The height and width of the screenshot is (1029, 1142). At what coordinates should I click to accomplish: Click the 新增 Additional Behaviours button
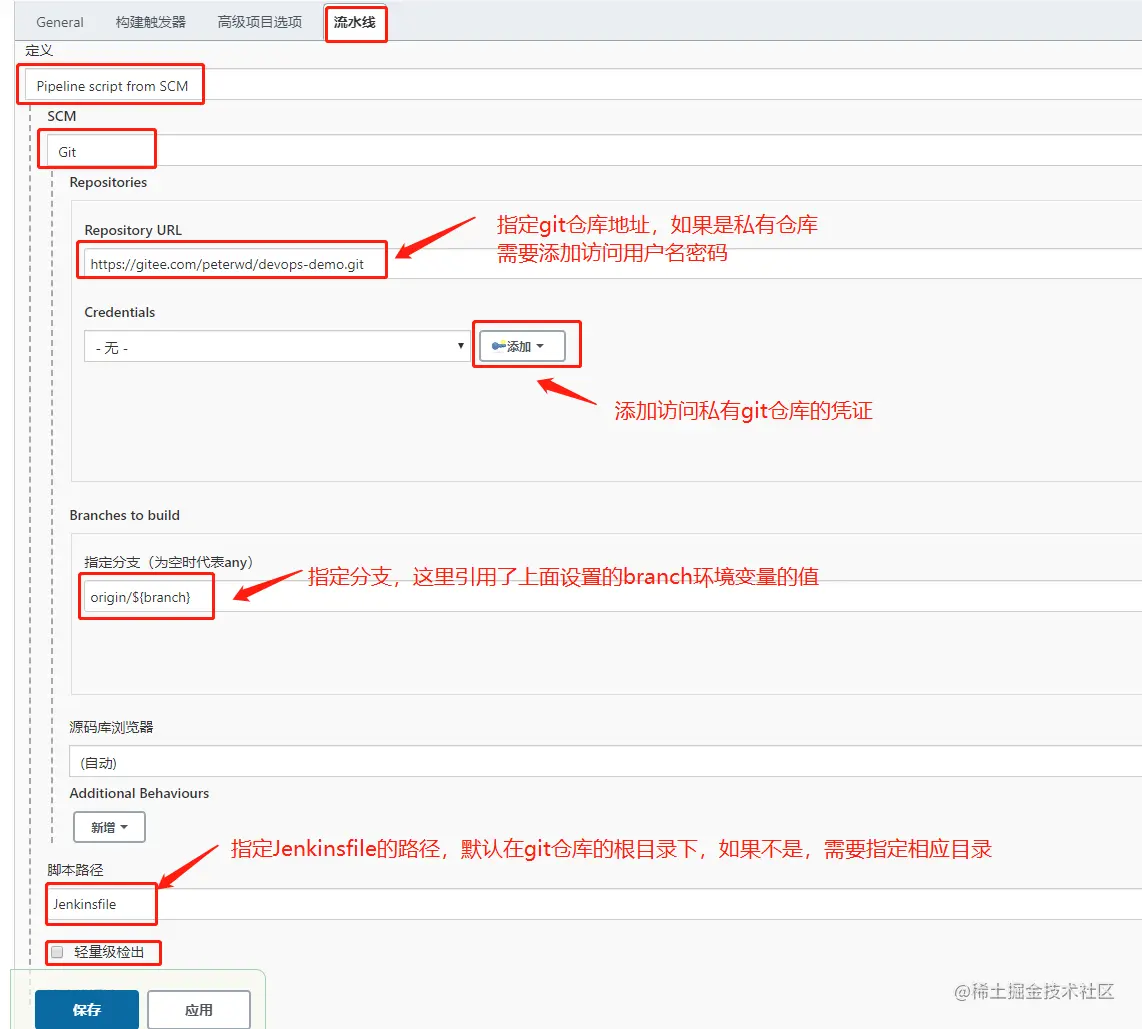(109, 827)
